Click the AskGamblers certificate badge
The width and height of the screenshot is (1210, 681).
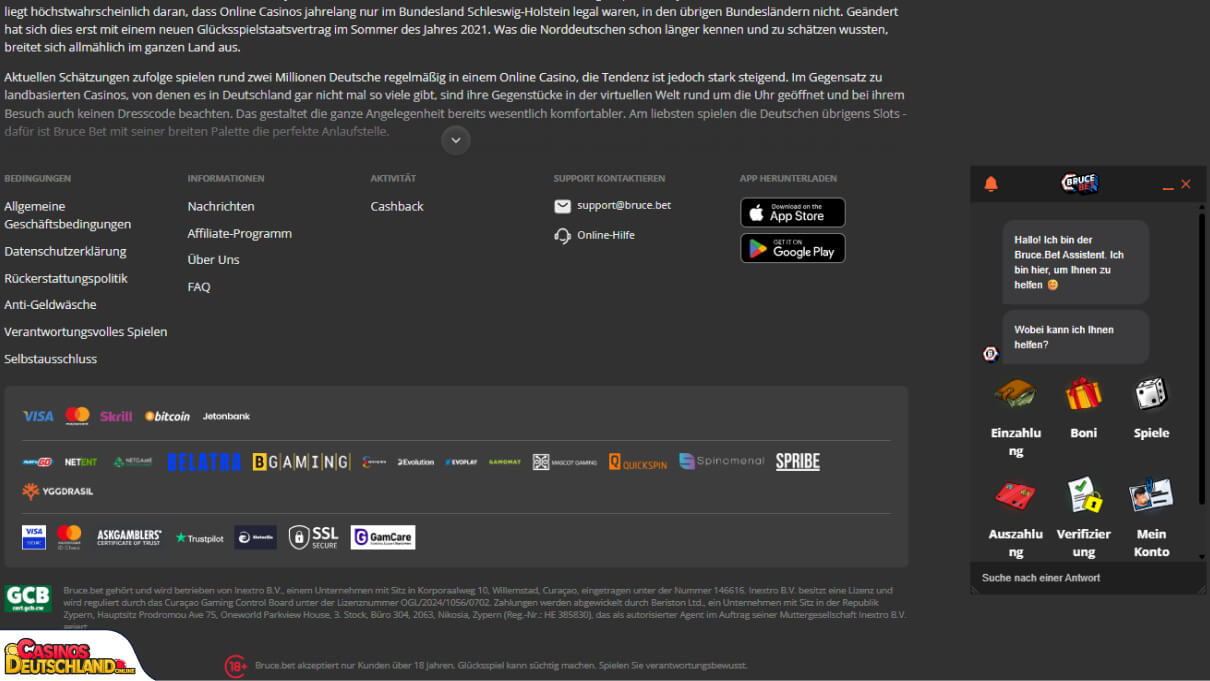129,538
